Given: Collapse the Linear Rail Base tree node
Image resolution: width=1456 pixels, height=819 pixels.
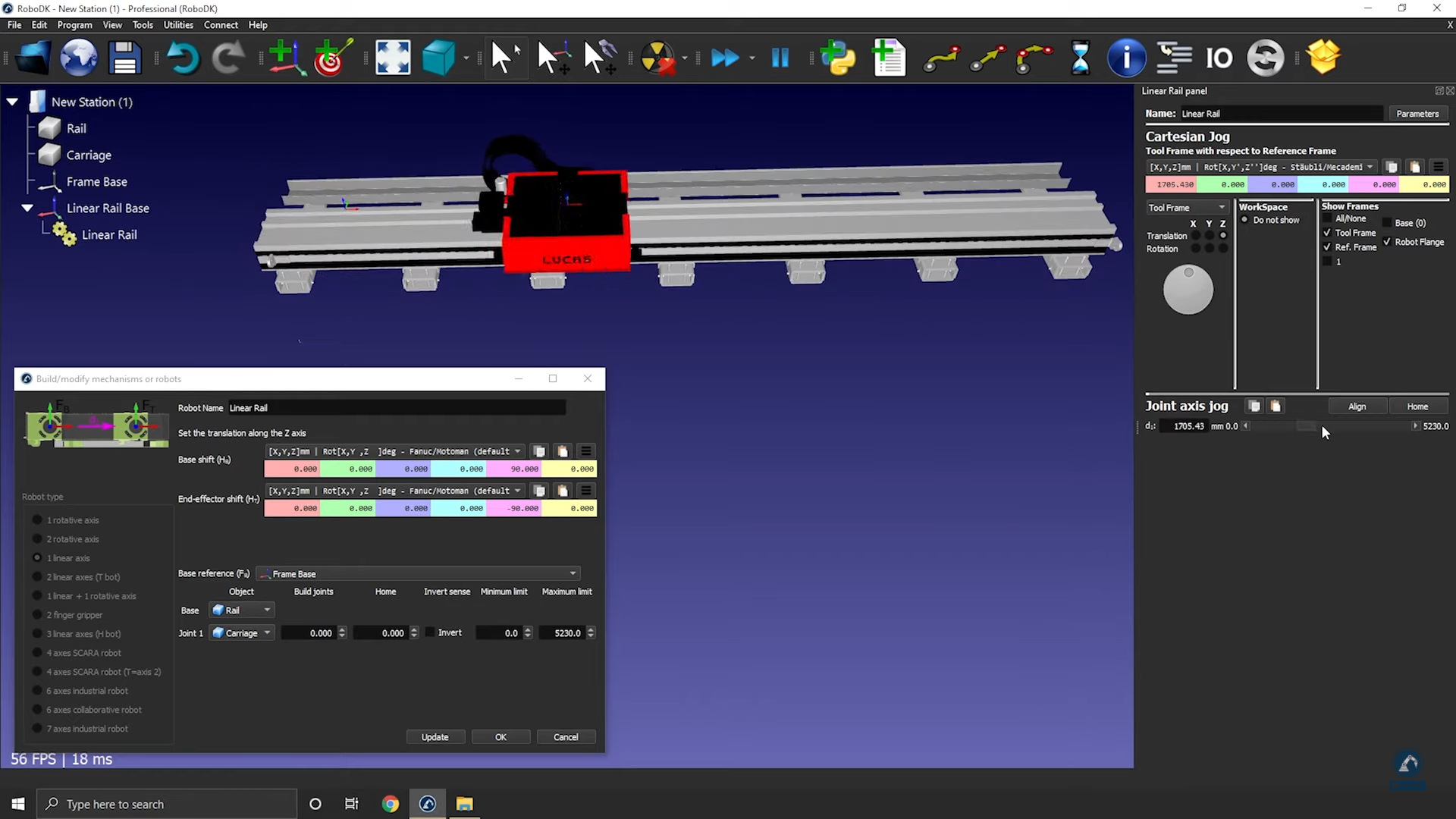Looking at the screenshot, I should (x=27, y=208).
